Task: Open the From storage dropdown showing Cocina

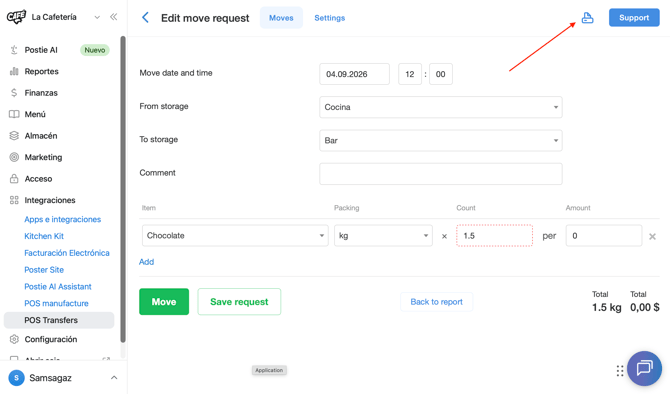Action: (x=441, y=107)
